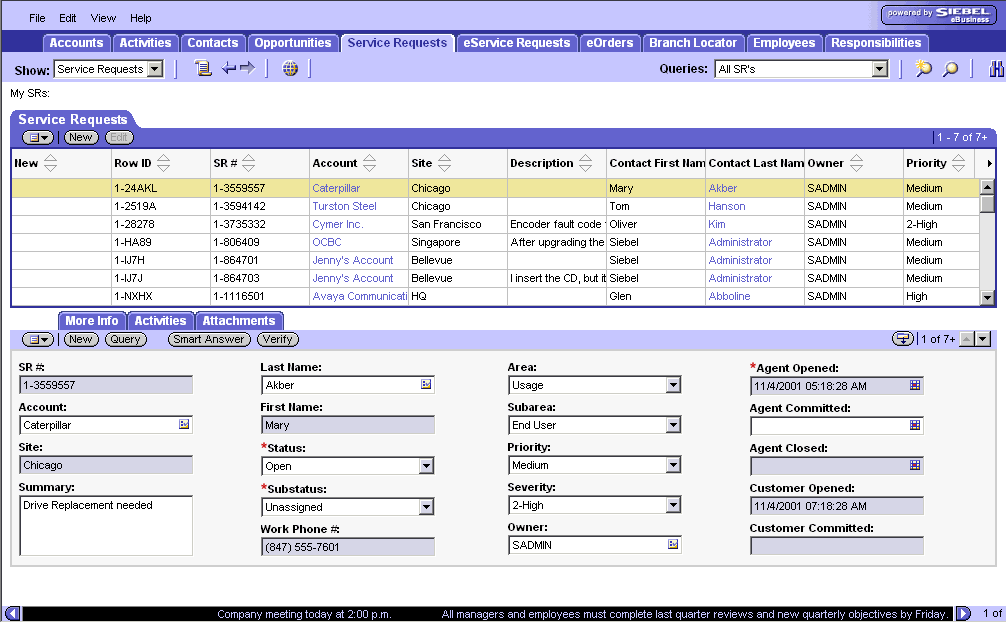Switch to the Accounts tab
The image size is (1006, 623).
pyautogui.click(x=76, y=43)
